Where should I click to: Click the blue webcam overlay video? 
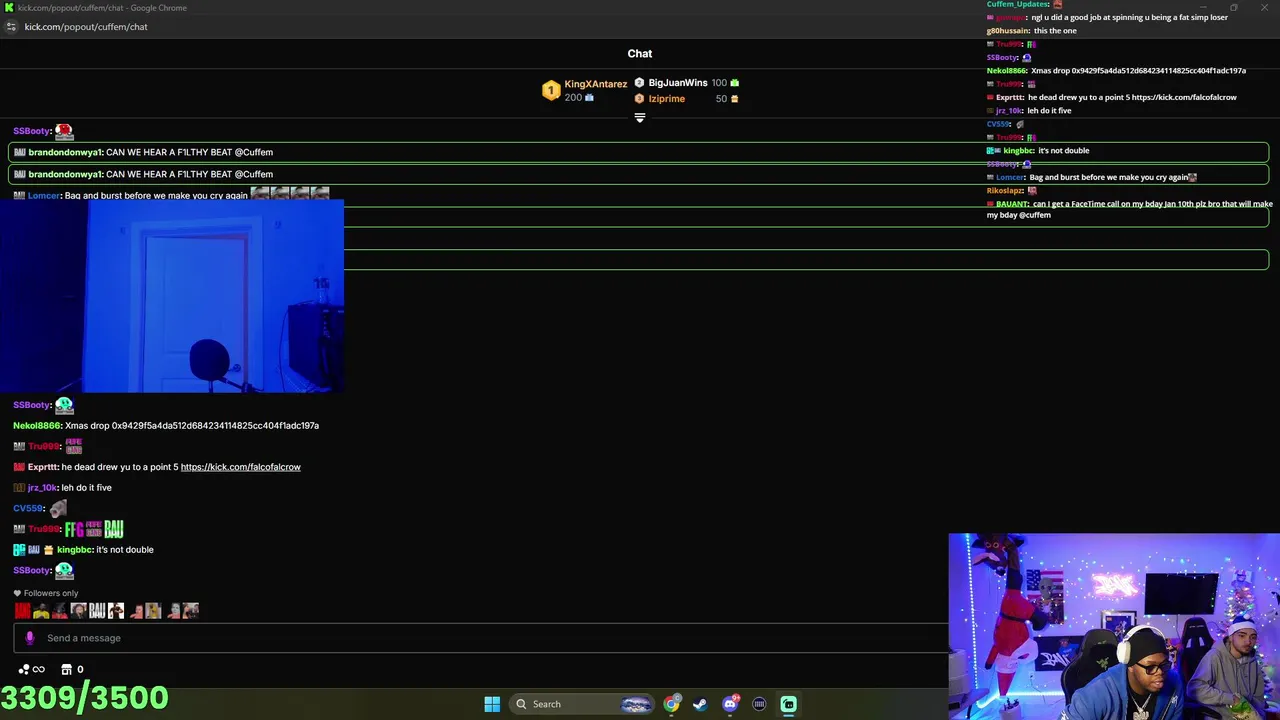pyautogui.click(x=172, y=296)
